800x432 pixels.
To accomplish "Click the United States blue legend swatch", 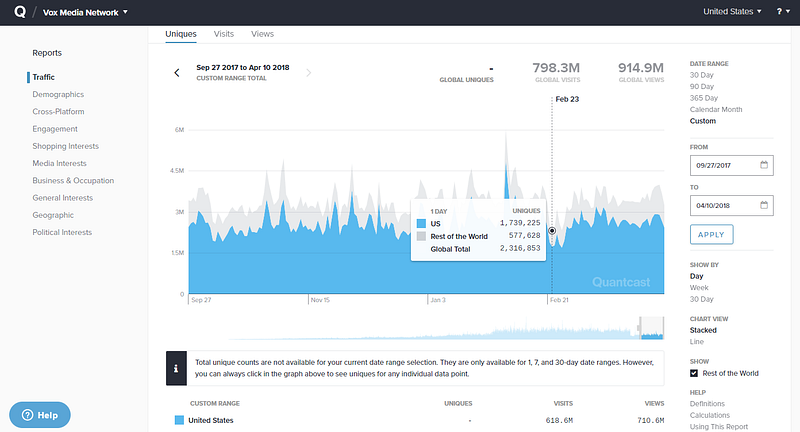I will [x=179, y=420].
